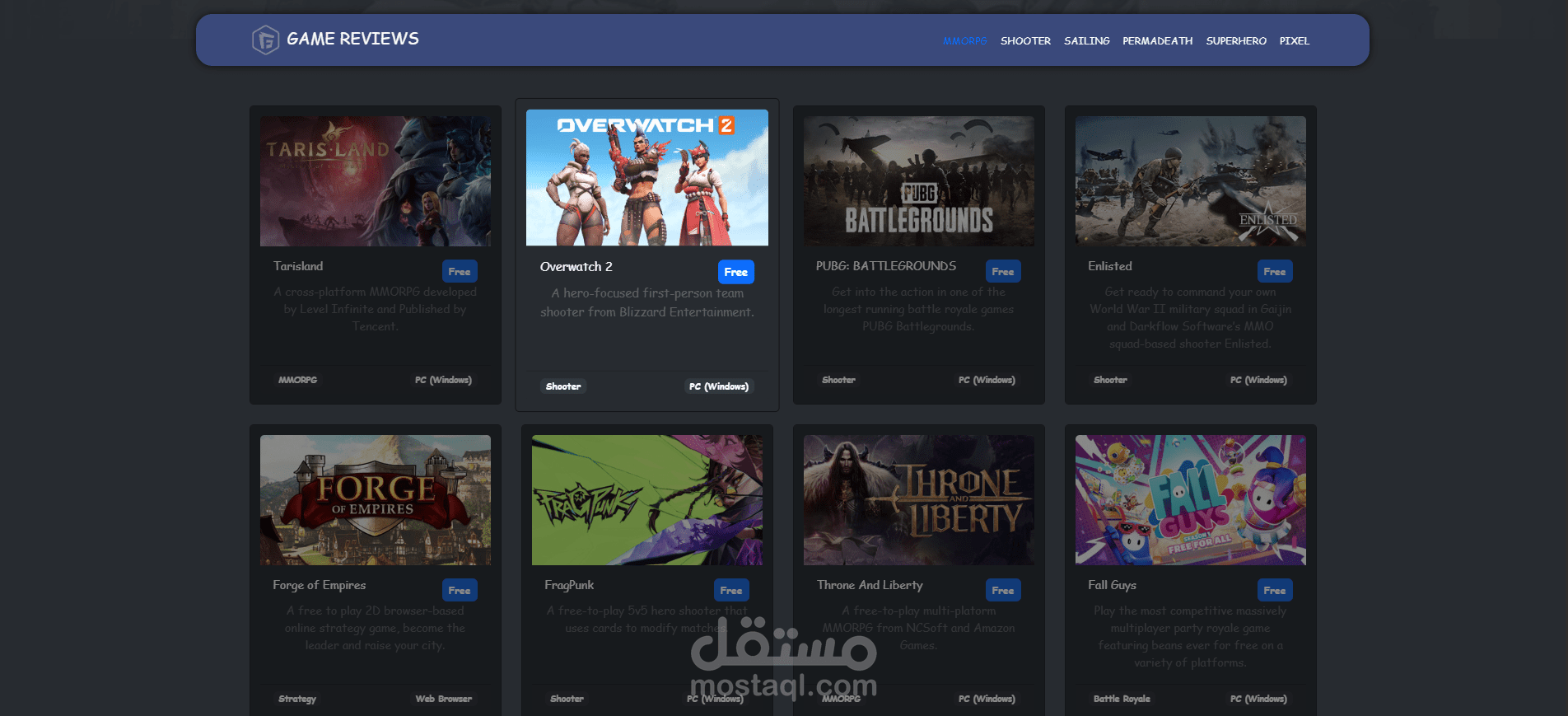The height and width of the screenshot is (716, 1568).
Task: Click the Shooter genre tag on Overwatch 2
Action: (563, 386)
